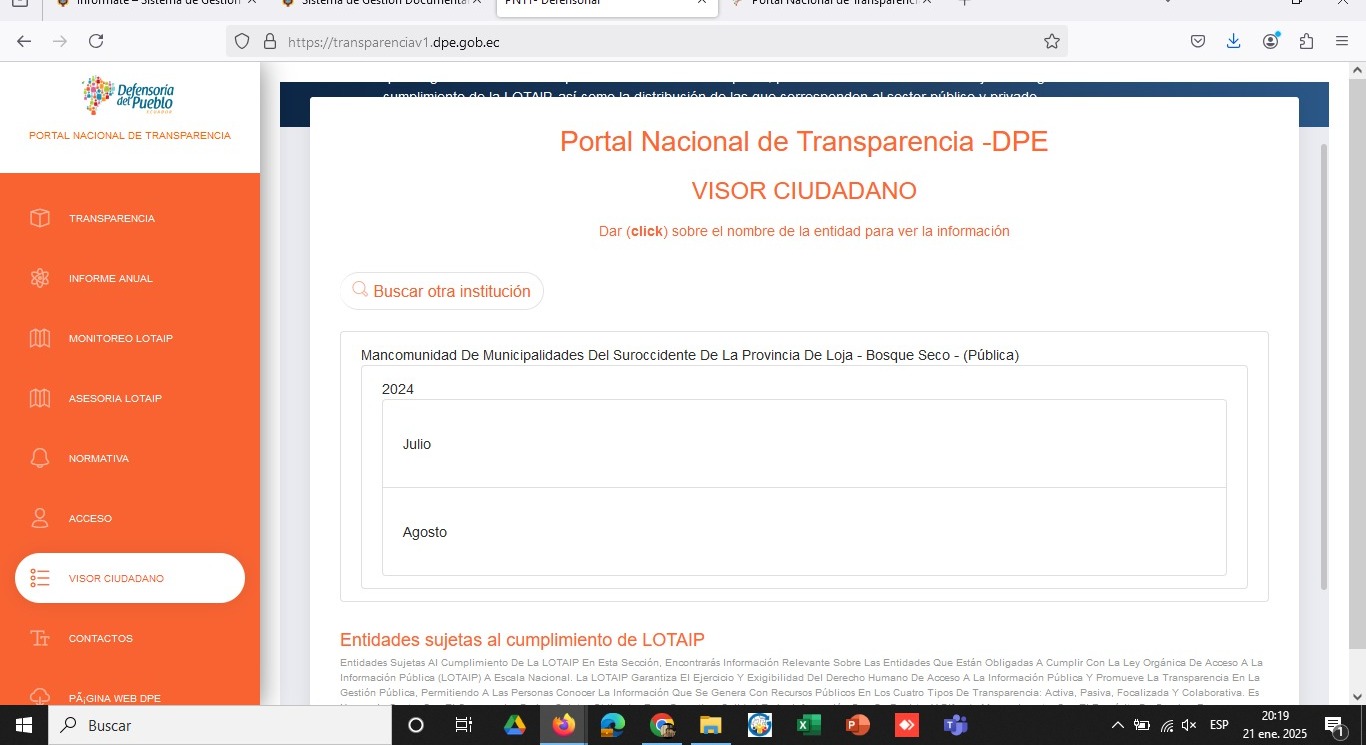Reload the current page

tap(96, 41)
